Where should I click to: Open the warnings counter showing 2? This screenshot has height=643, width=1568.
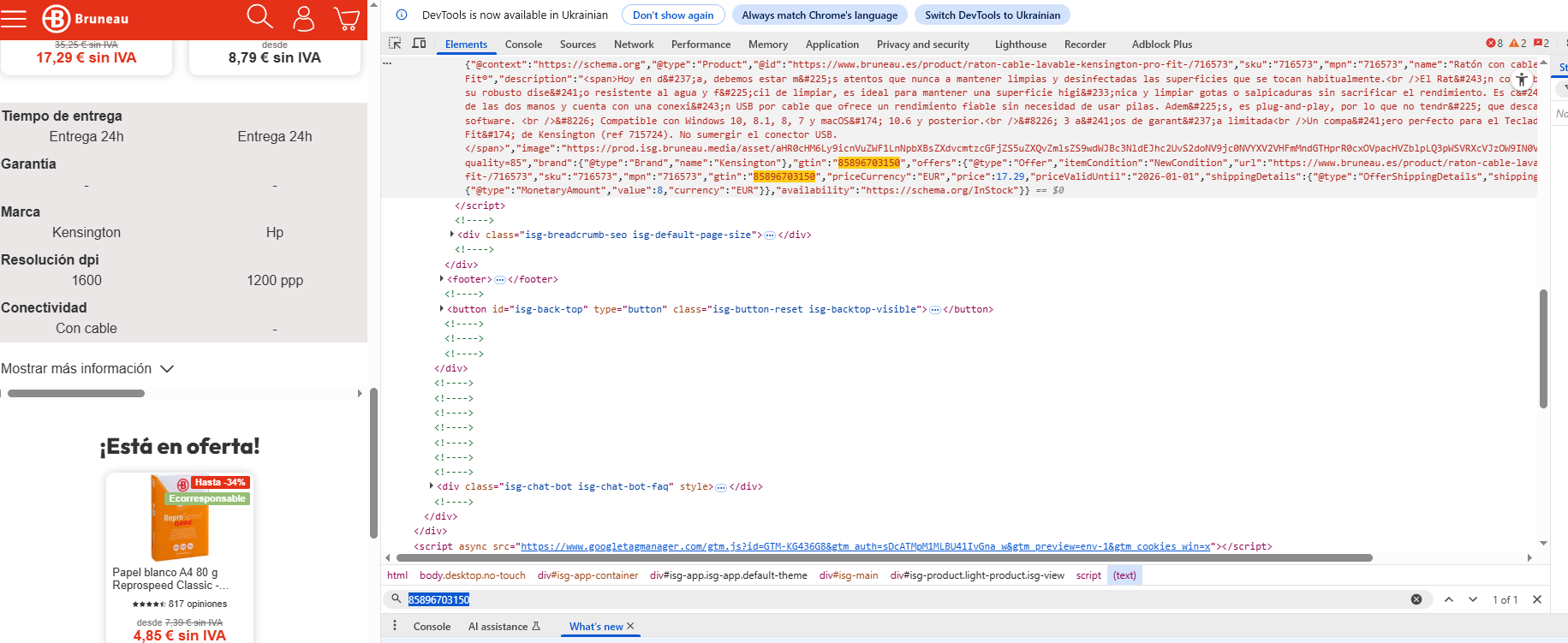pos(1517,43)
